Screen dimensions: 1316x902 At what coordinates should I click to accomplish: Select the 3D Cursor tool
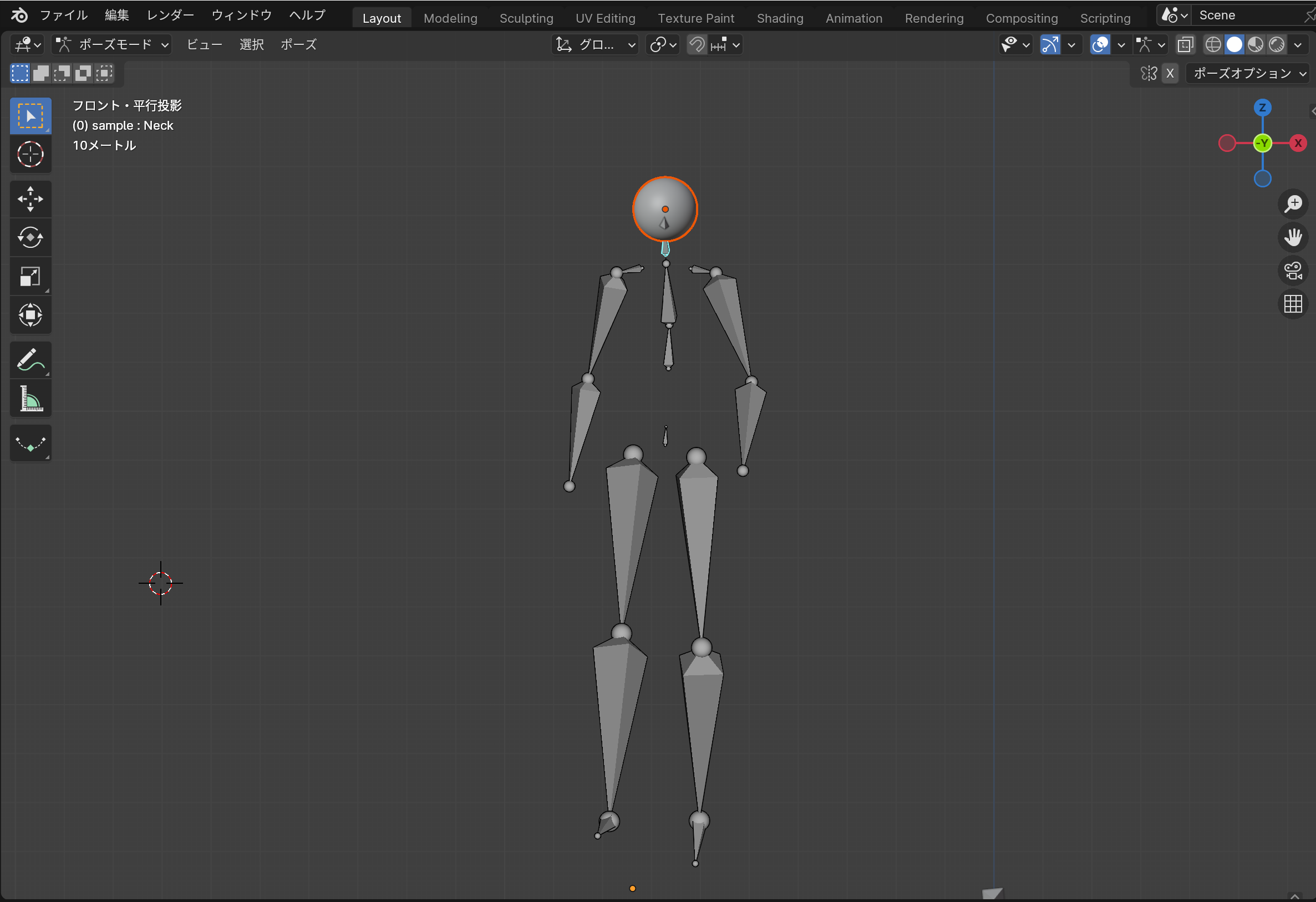tap(31, 155)
